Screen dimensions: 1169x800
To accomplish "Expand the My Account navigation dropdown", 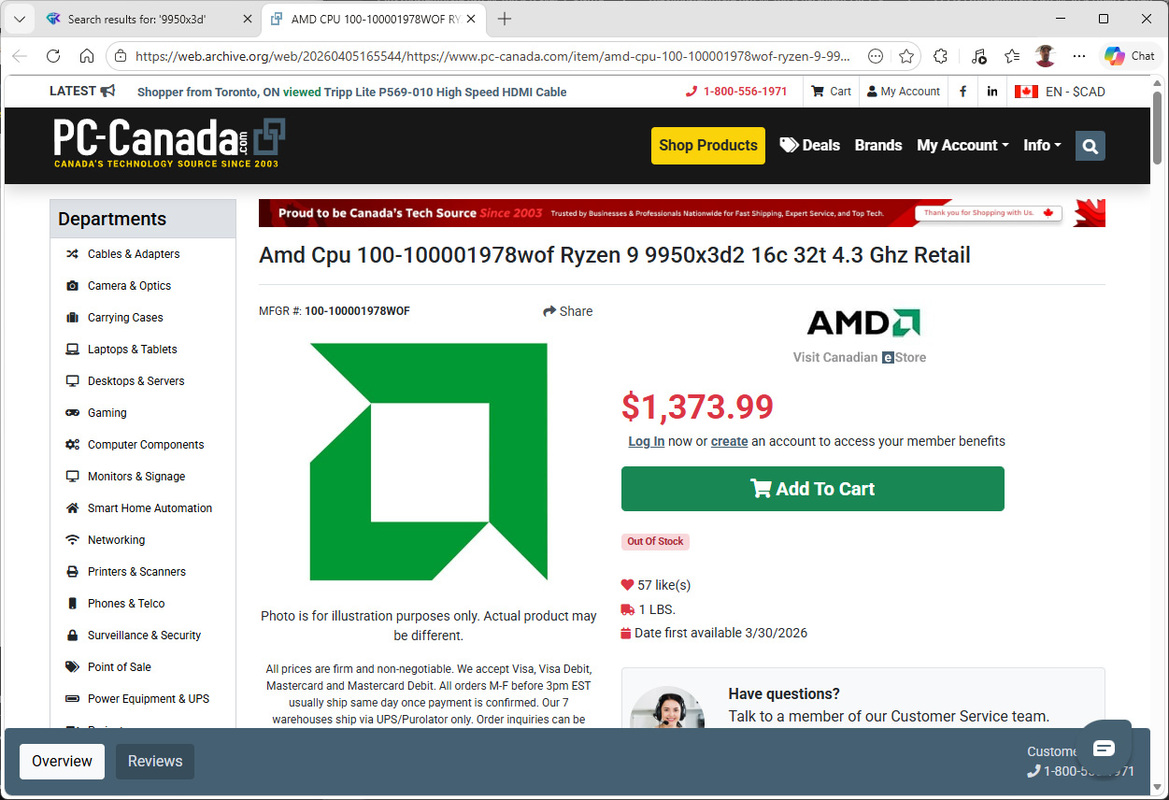I will point(962,145).
